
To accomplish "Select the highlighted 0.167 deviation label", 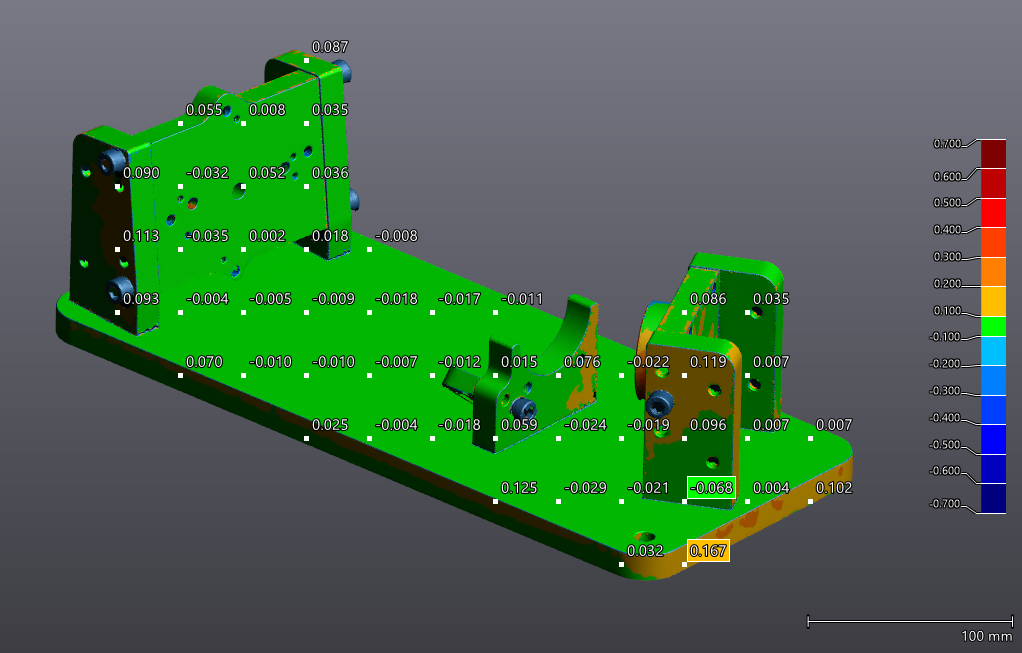I will pyautogui.click(x=708, y=550).
